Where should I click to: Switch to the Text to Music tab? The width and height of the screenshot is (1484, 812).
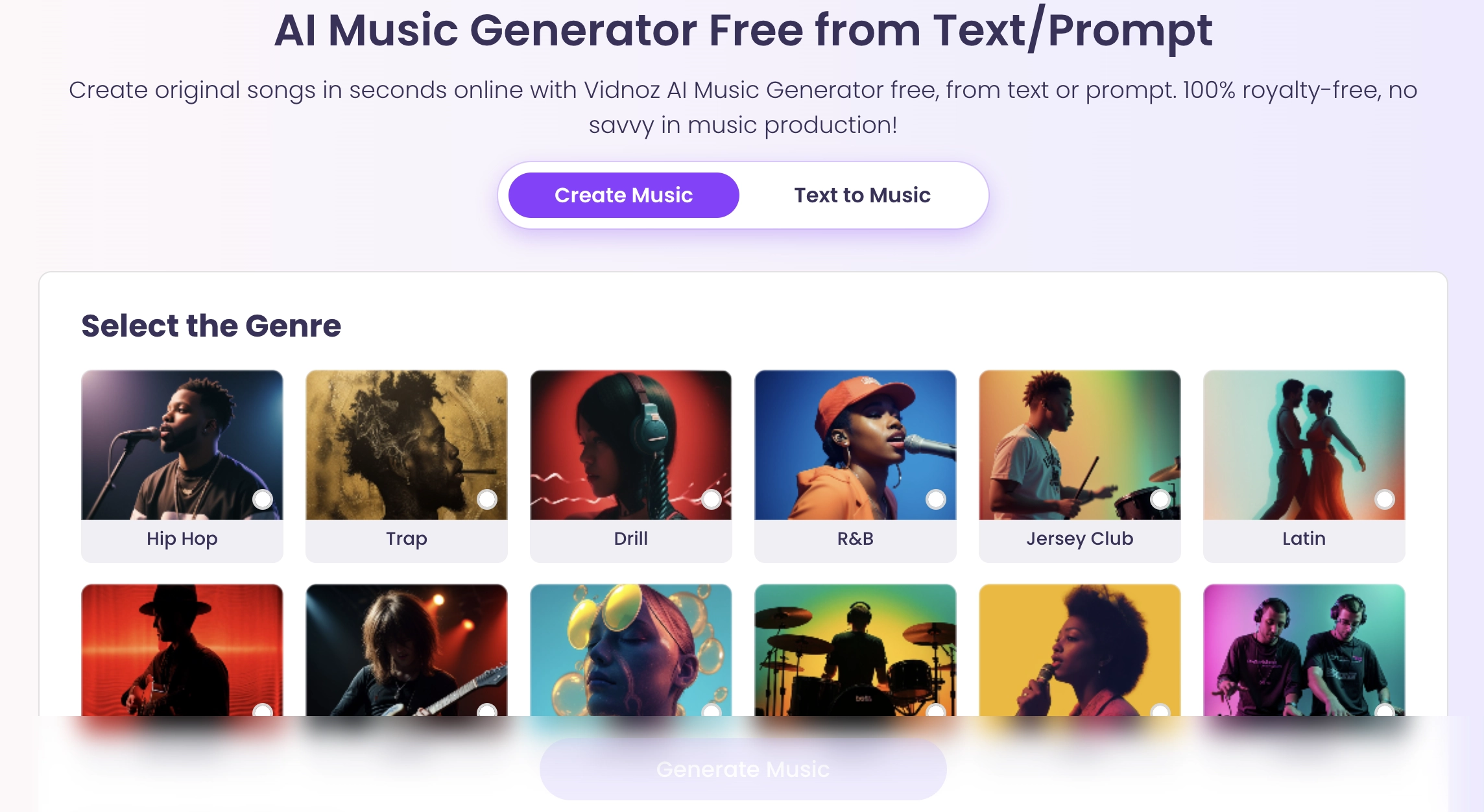(x=862, y=195)
